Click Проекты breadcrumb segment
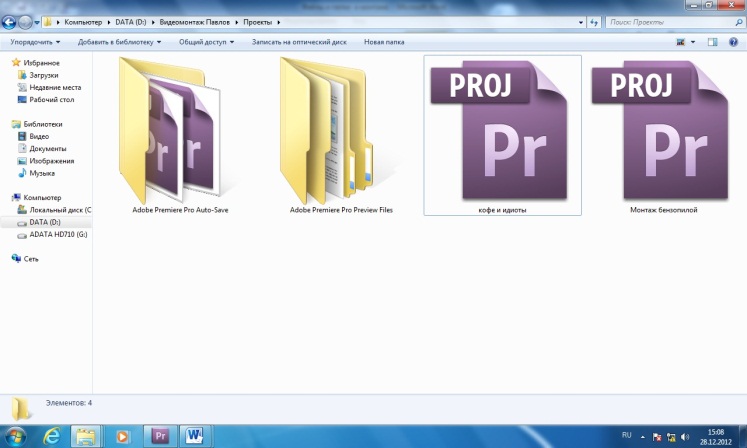Screen dimensions: 747x448 pos(257,22)
